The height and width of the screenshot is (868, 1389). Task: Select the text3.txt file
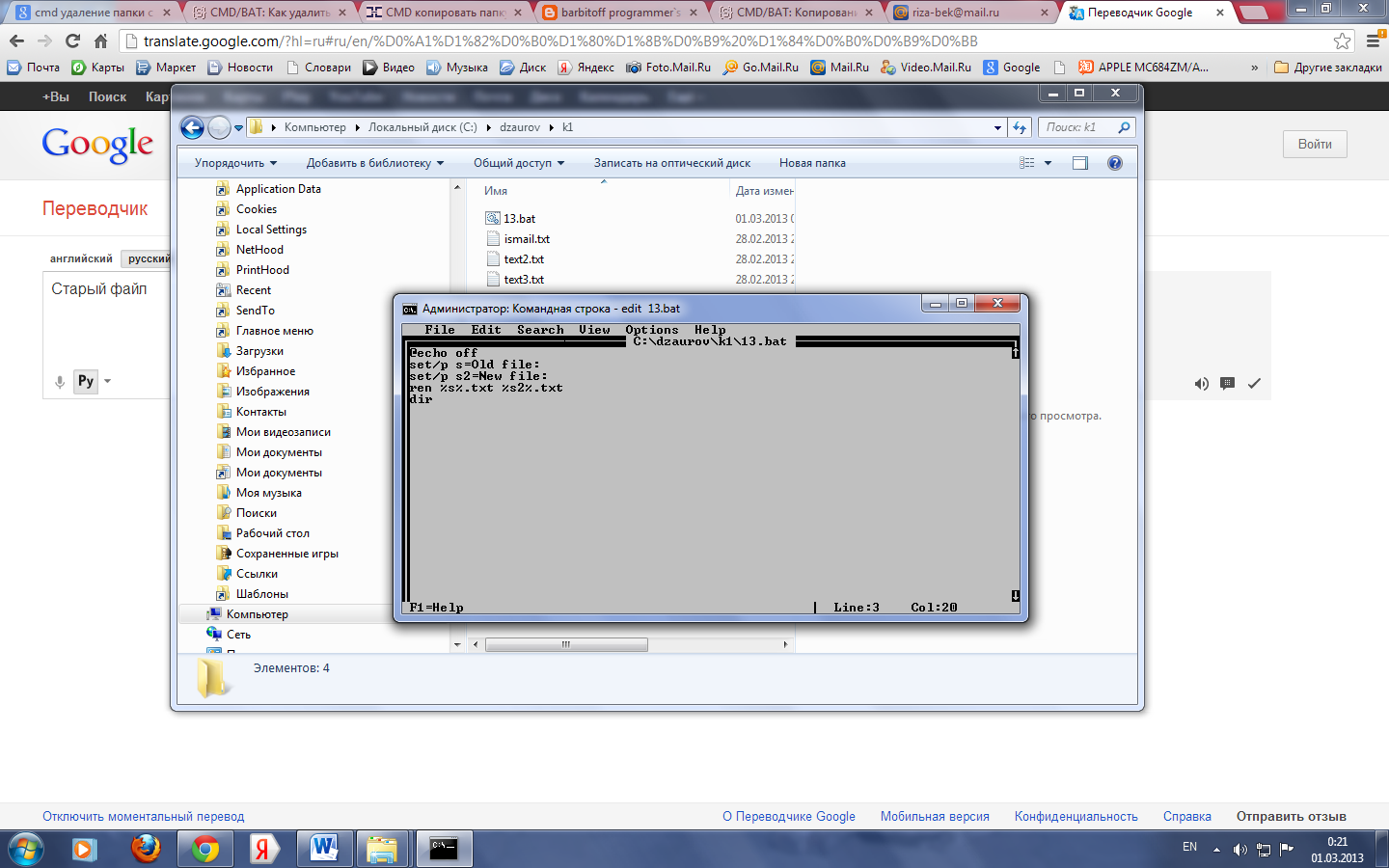click(524, 280)
